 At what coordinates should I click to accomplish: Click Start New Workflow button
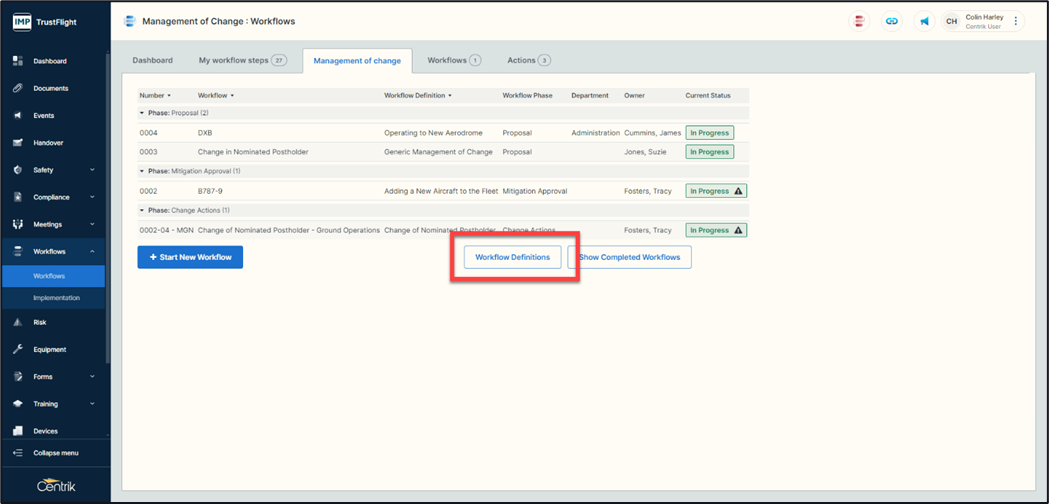click(x=190, y=257)
